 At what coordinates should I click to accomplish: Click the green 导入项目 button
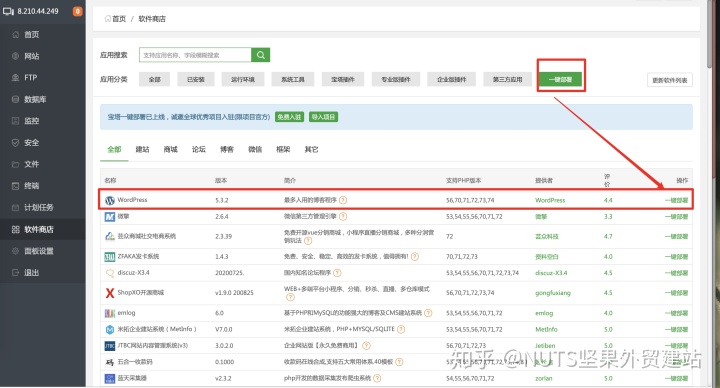[324, 117]
